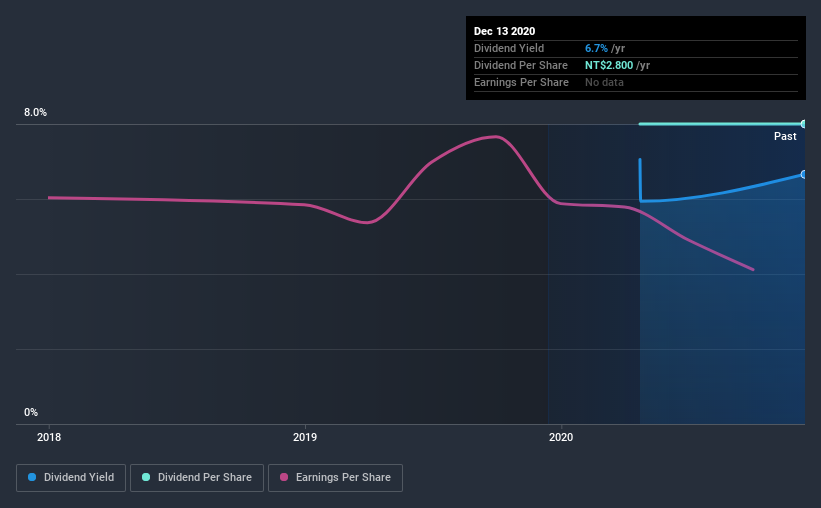Click the pink dot in Earnings Per Share legend

pyautogui.click(x=285, y=478)
